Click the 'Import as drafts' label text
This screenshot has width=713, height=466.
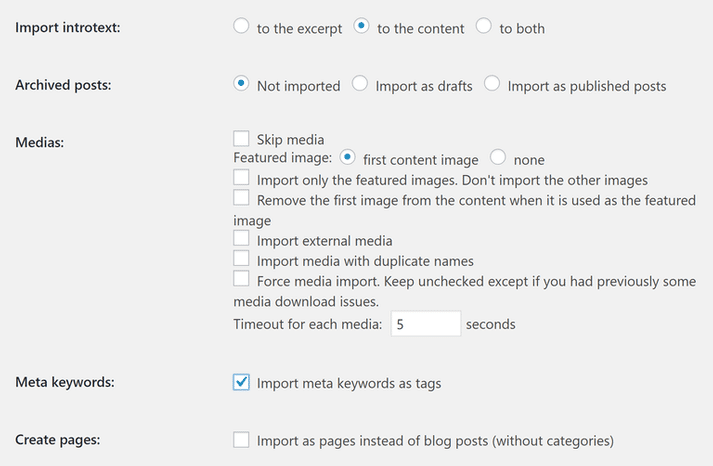pyautogui.click(x=424, y=86)
